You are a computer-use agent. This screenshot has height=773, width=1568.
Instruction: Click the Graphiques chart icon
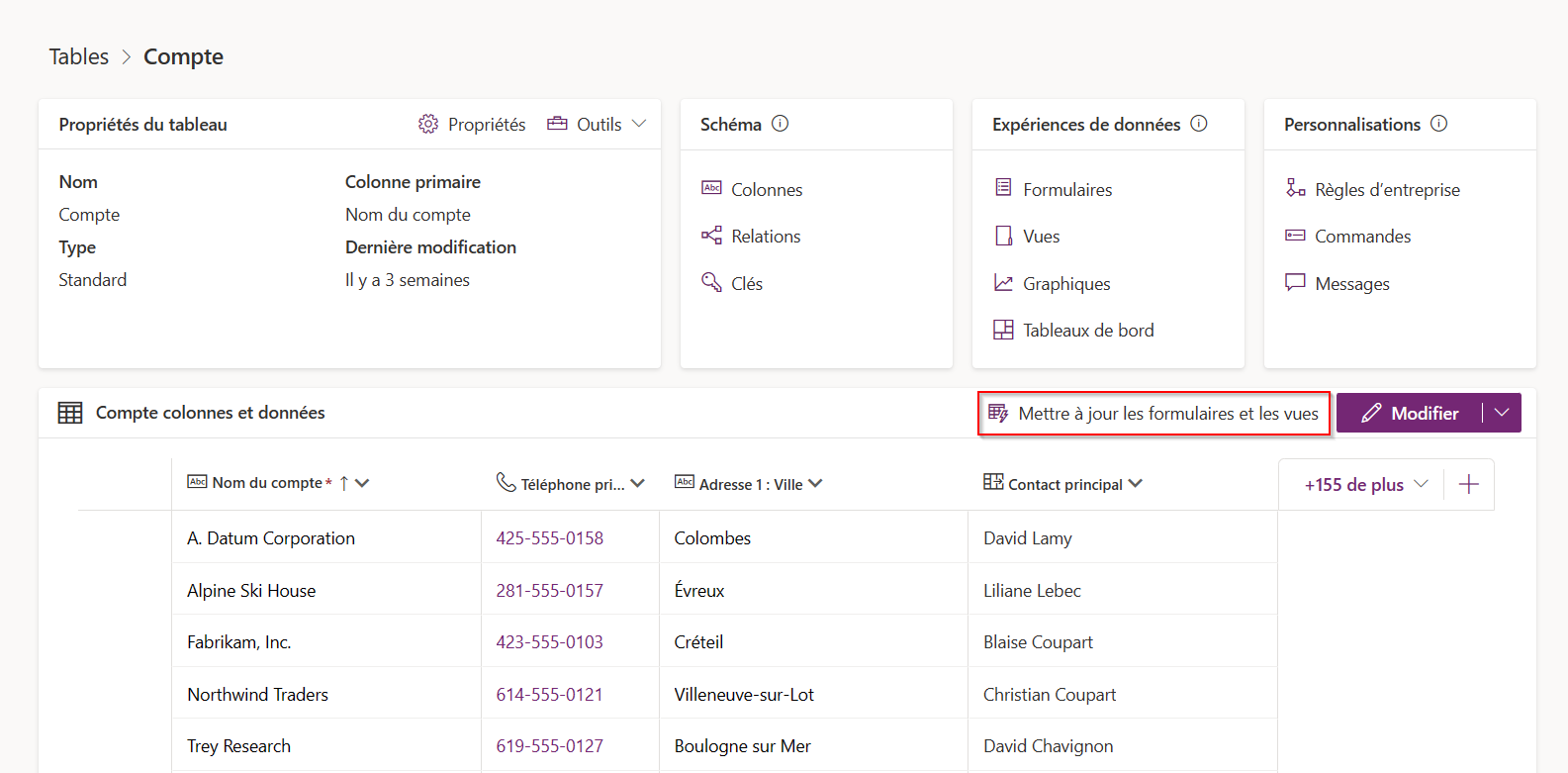tap(1003, 283)
